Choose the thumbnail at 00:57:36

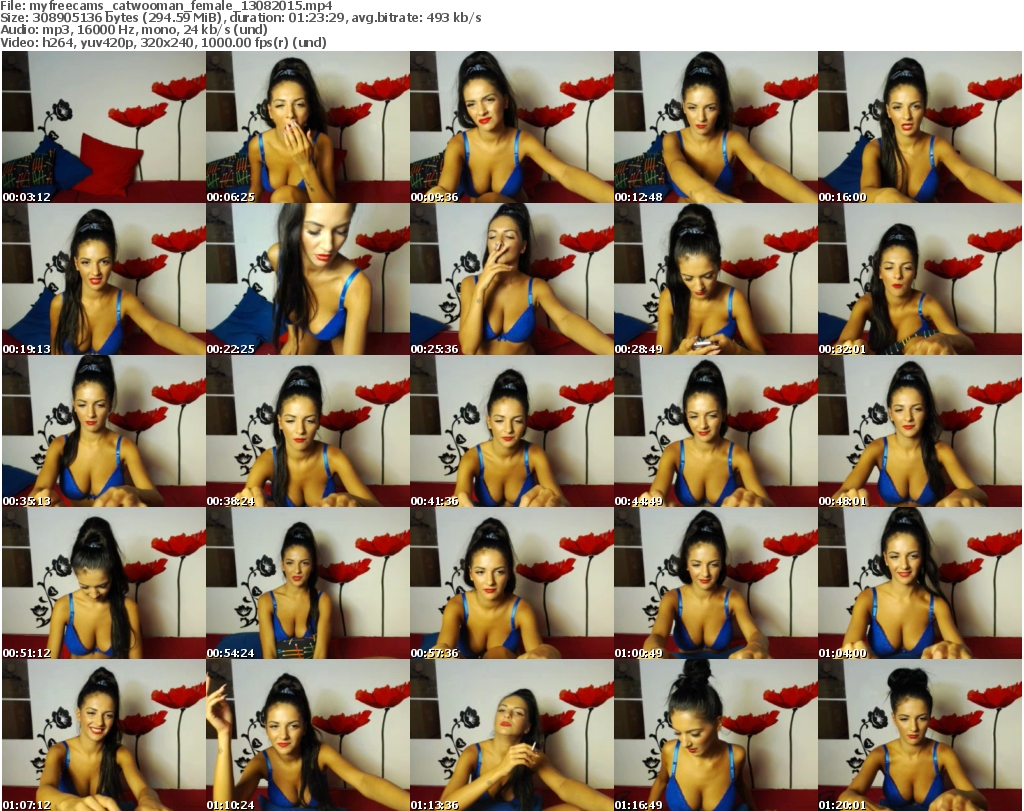(512, 583)
